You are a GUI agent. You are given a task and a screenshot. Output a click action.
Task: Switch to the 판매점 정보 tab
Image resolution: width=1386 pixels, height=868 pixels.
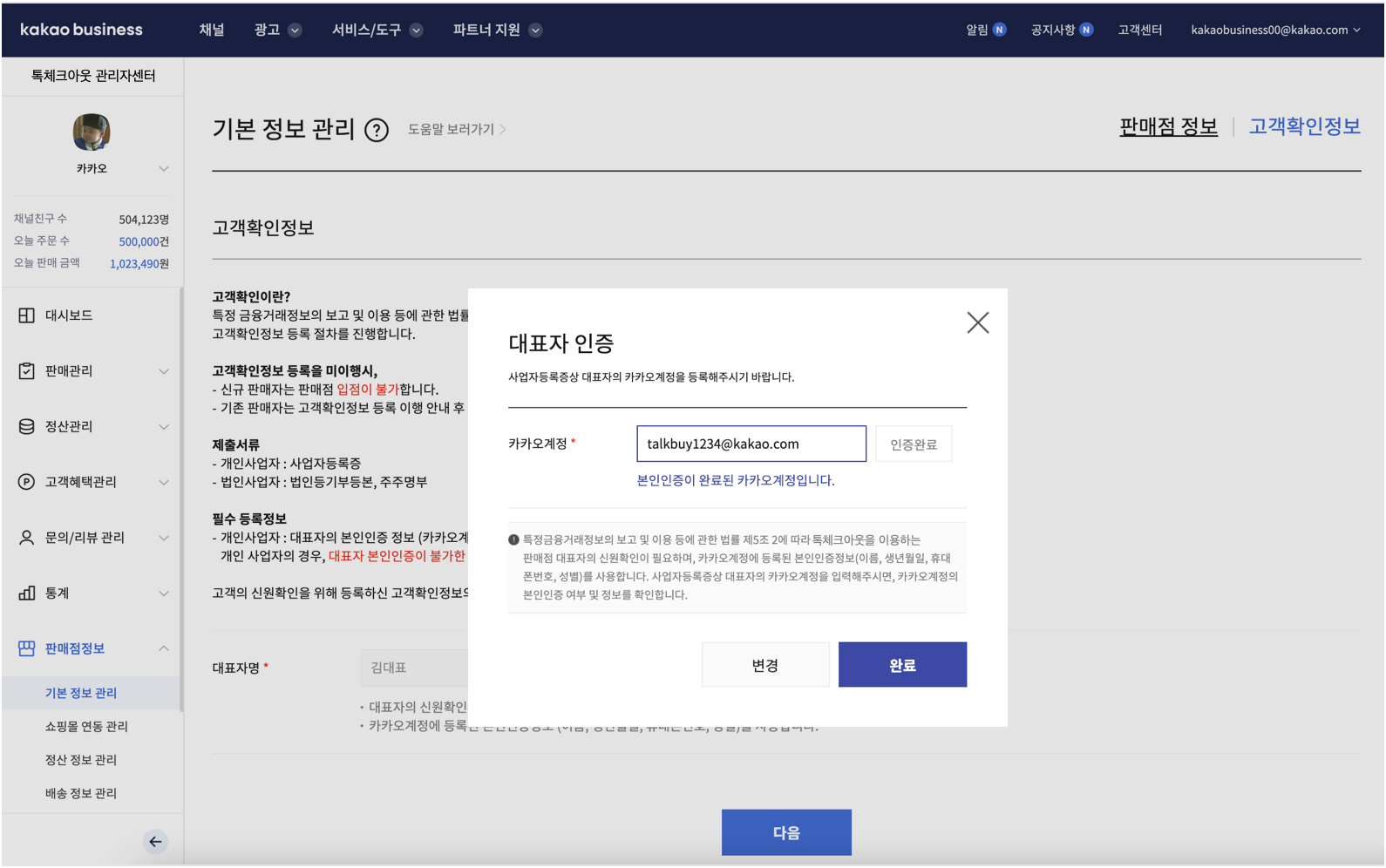pos(1168,127)
